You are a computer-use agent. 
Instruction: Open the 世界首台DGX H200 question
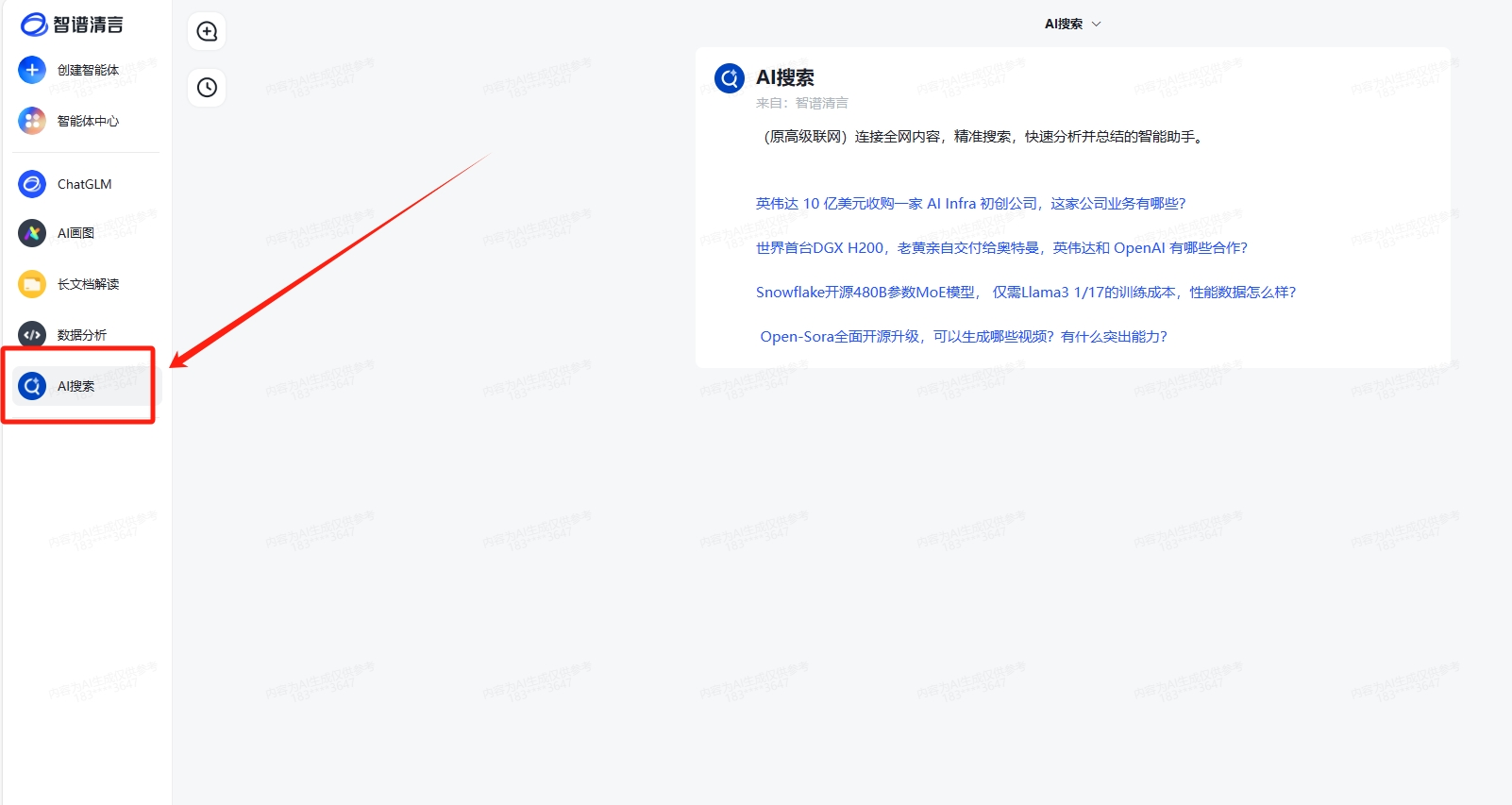point(1001,248)
